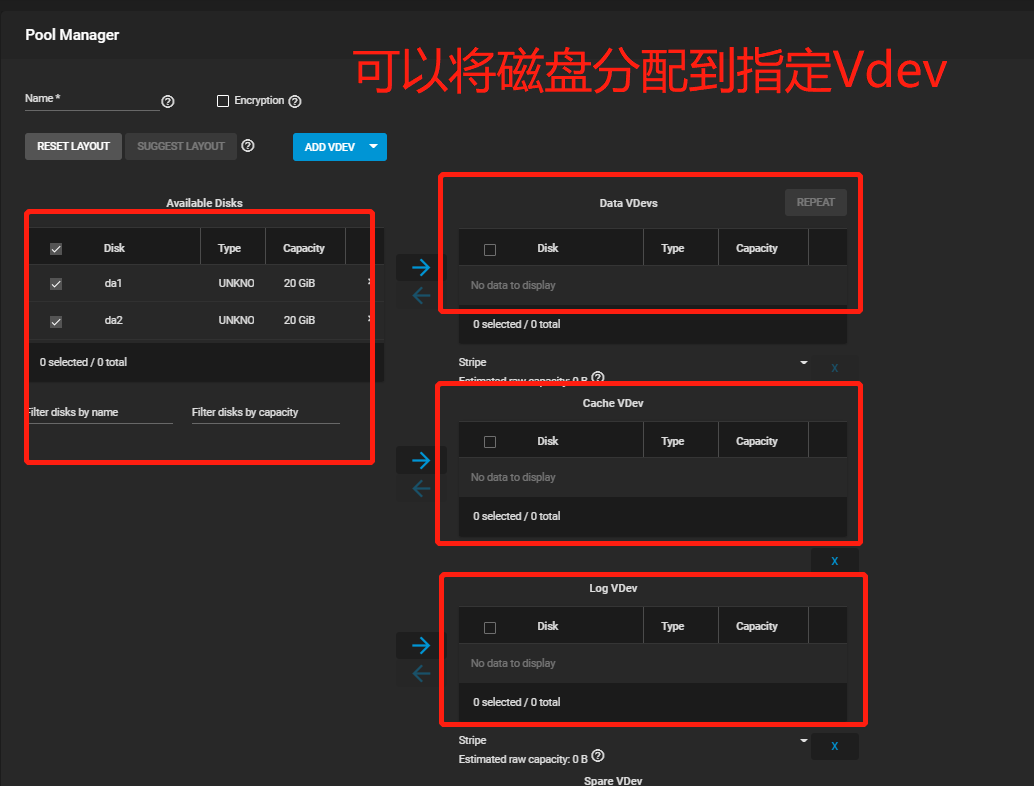
Task: Click the REPEAT button in Data VDevs
Action: pyautogui.click(x=815, y=202)
